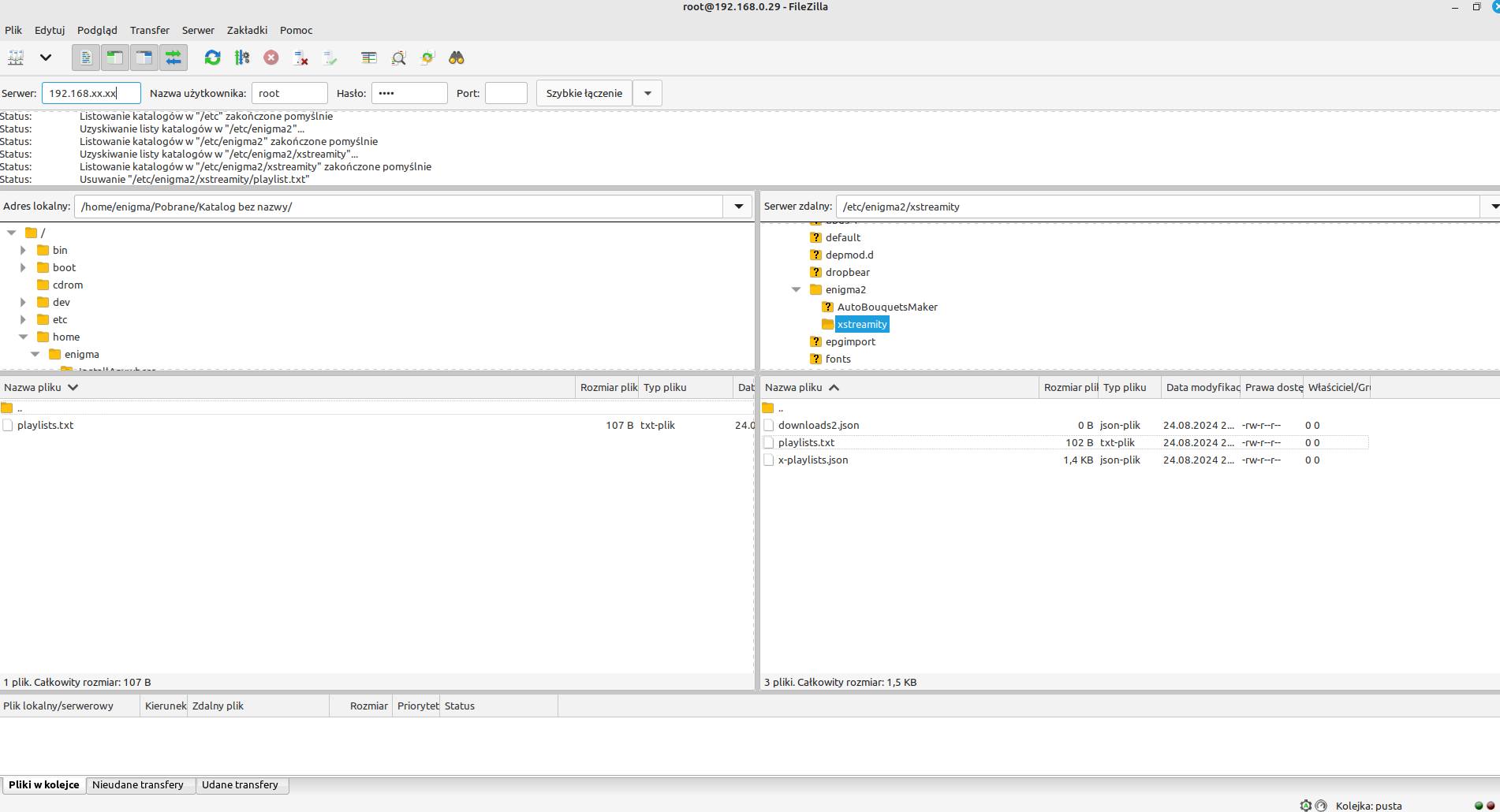Refresh the file and folder lists

pos(212,58)
